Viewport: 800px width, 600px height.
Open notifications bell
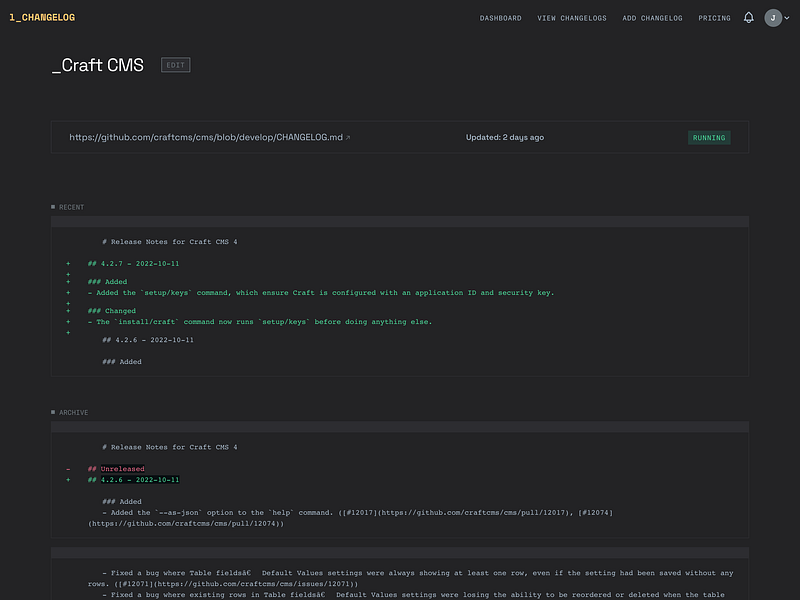click(748, 18)
